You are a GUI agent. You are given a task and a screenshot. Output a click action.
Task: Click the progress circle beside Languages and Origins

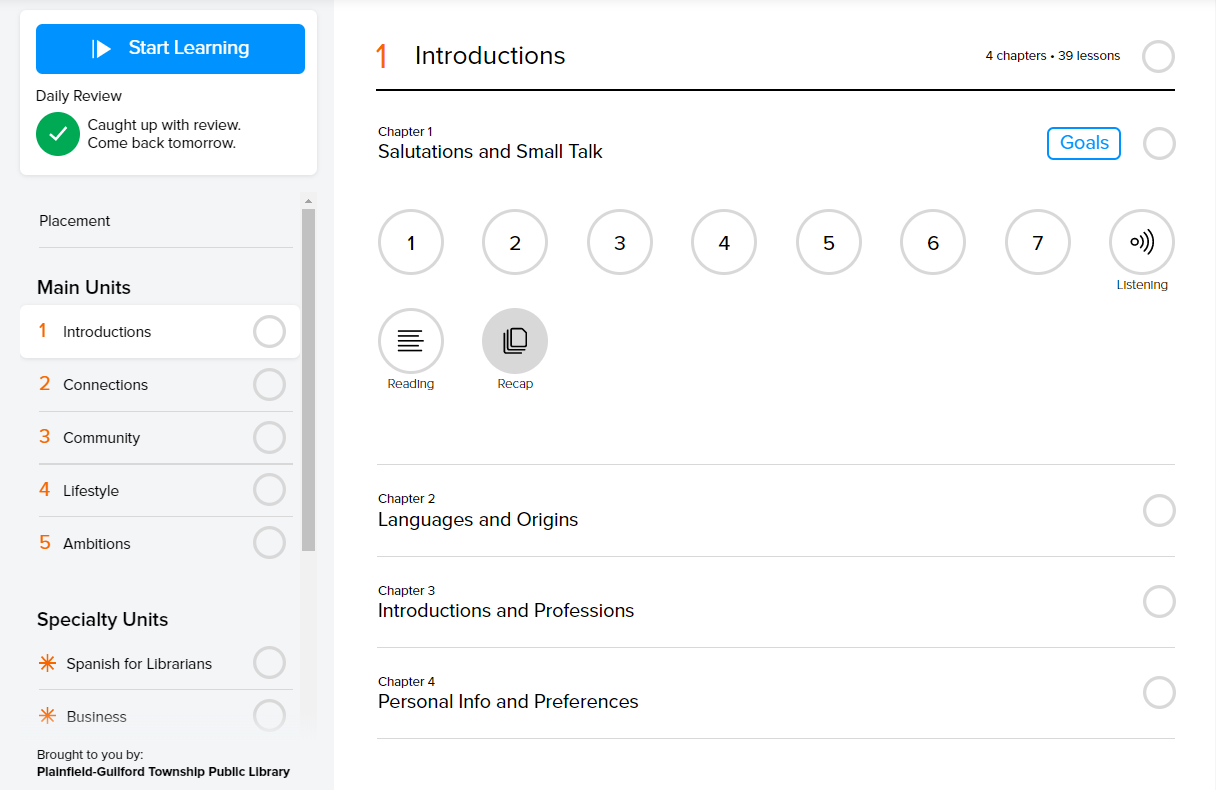point(1159,511)
